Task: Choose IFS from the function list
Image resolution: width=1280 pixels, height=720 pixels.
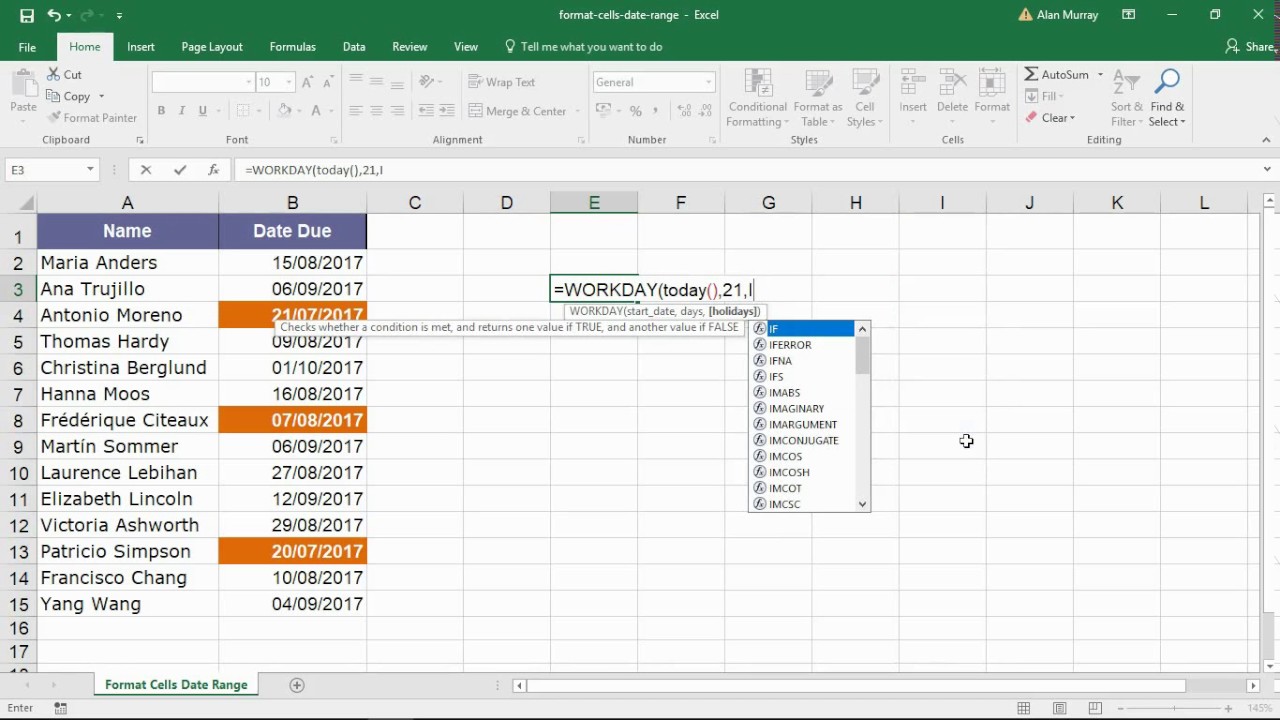Action: click(x=802, y=377)
